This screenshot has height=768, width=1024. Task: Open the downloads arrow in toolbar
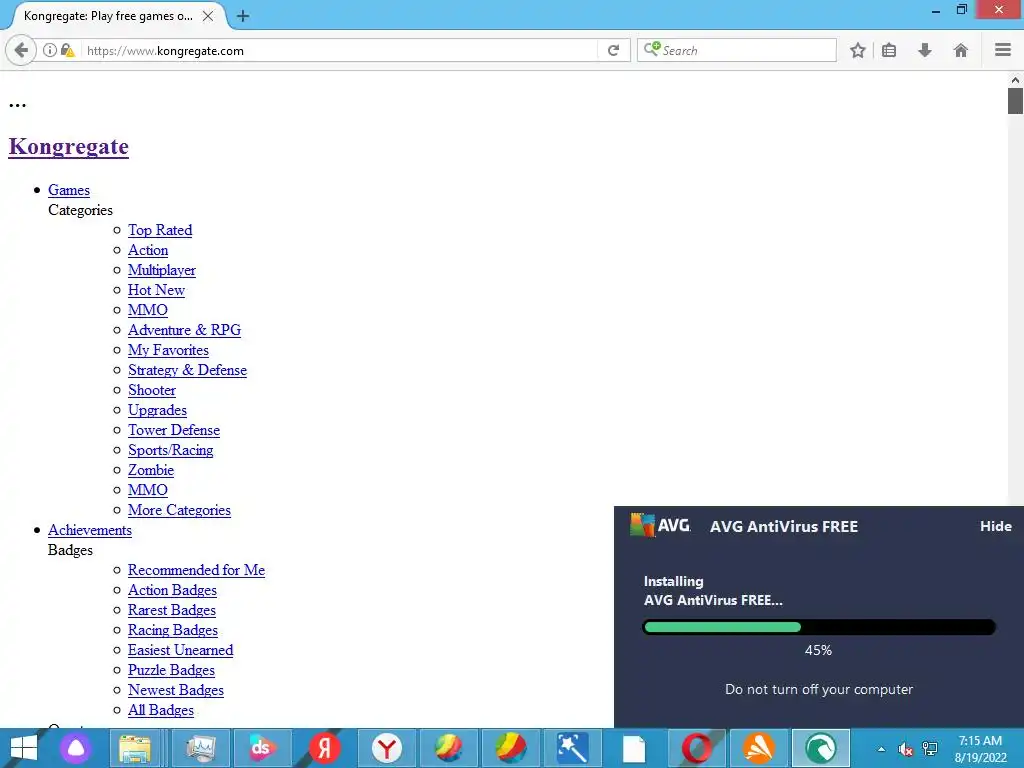925,50
